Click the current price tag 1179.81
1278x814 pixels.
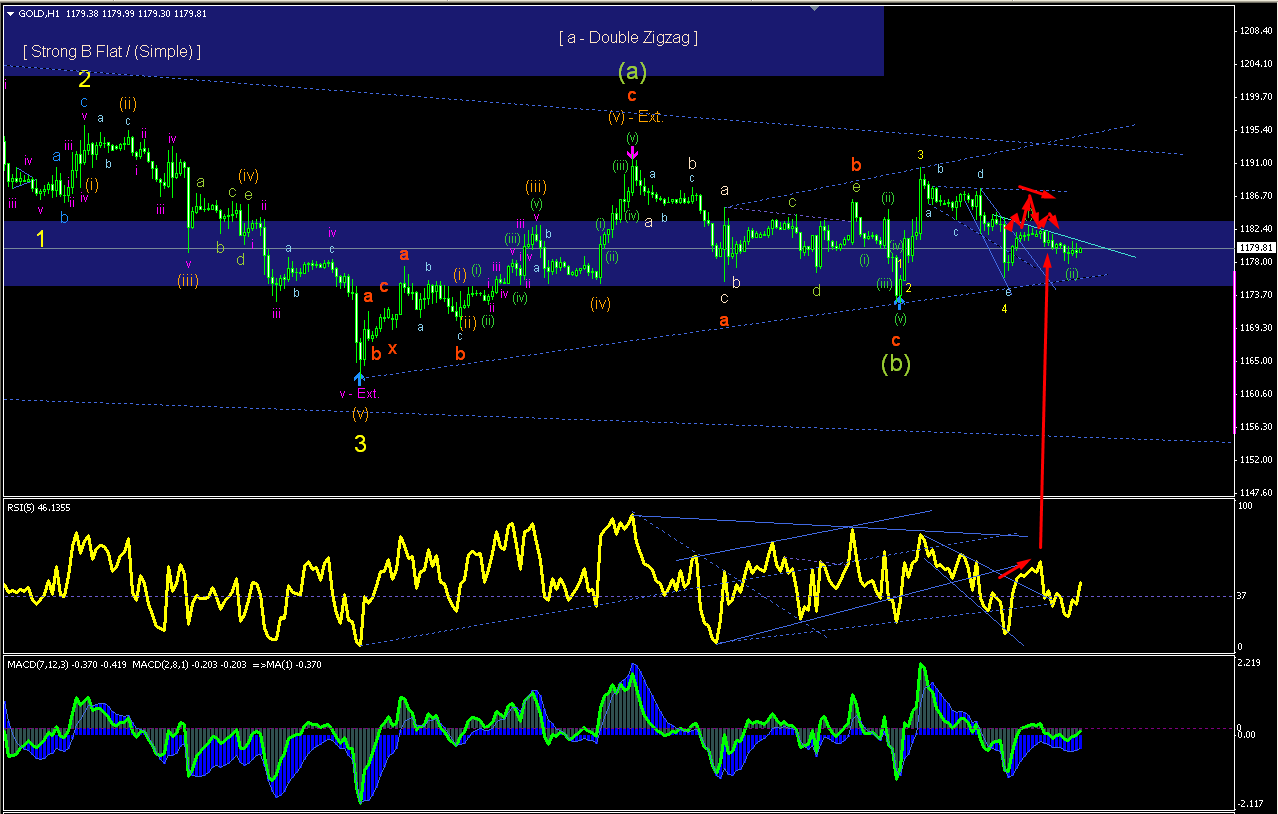coord(1256,248)
